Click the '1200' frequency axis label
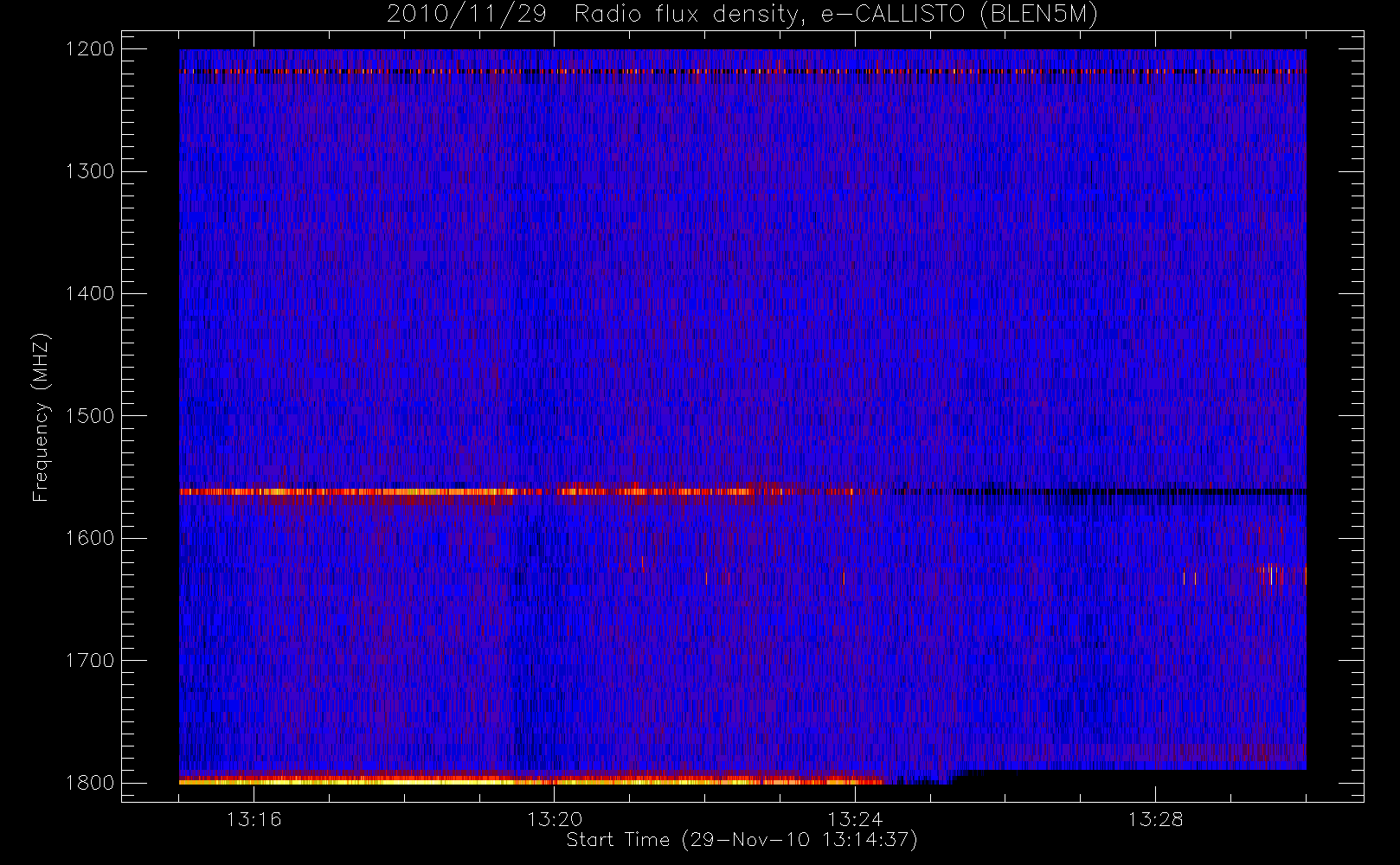 (90, 49)
